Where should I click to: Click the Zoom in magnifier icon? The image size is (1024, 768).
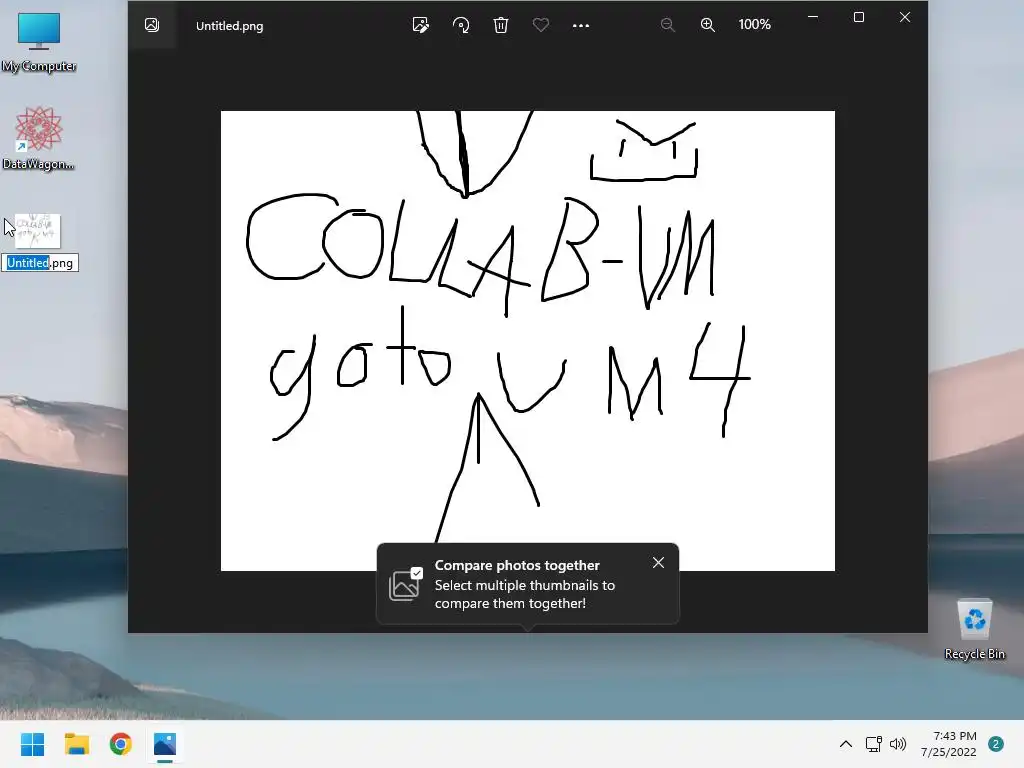(708, 25)
